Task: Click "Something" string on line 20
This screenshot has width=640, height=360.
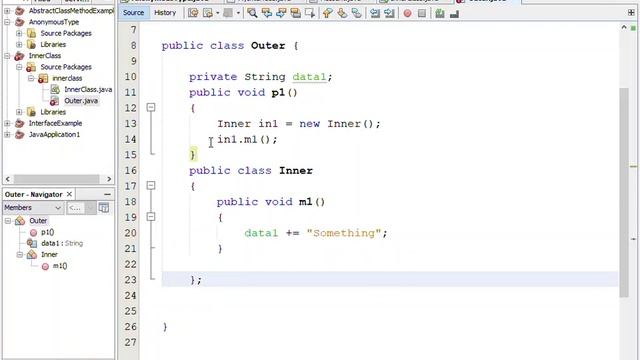Action: click(343, 233)
